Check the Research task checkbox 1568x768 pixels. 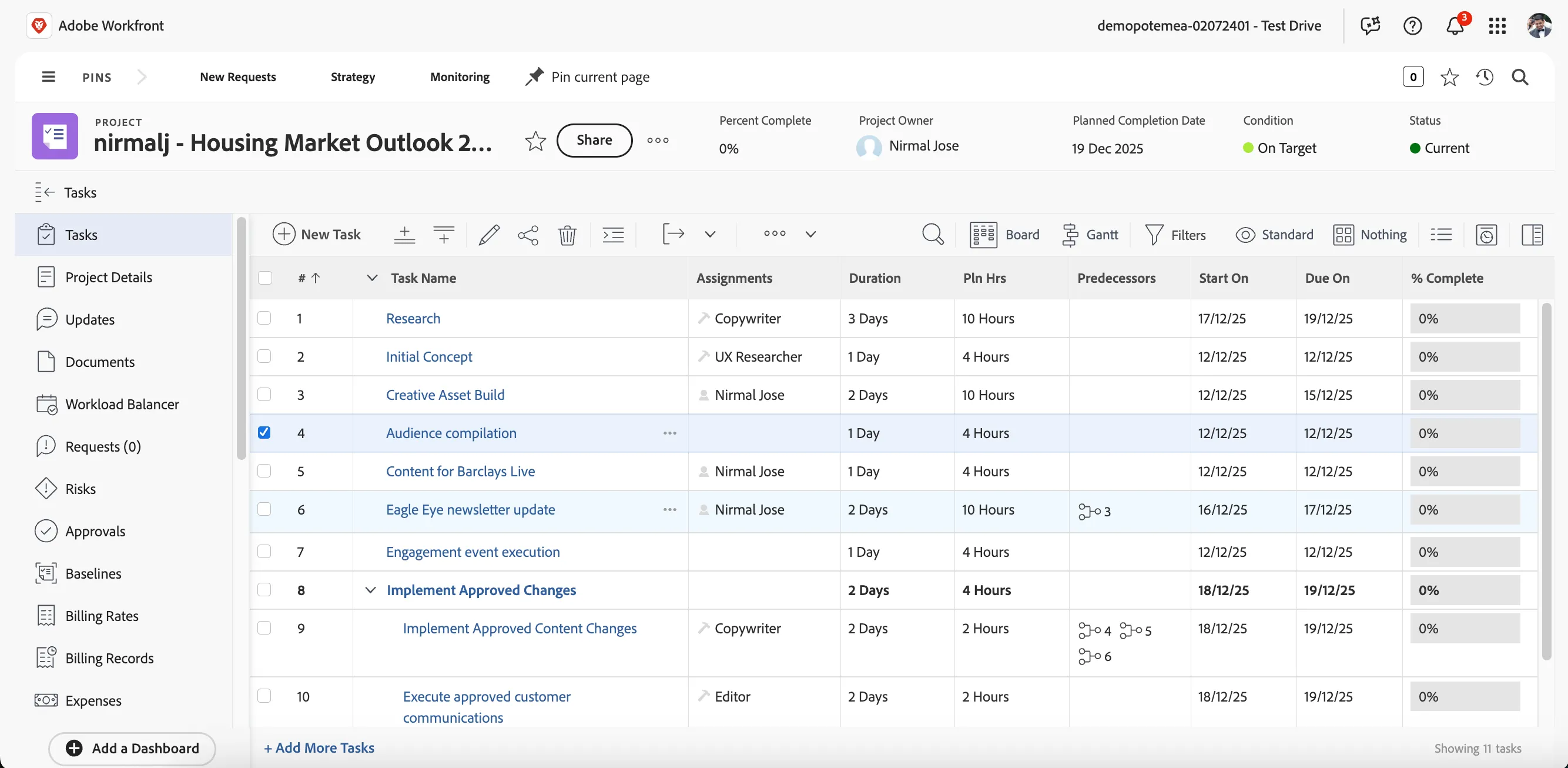click(x=264, y=318)
